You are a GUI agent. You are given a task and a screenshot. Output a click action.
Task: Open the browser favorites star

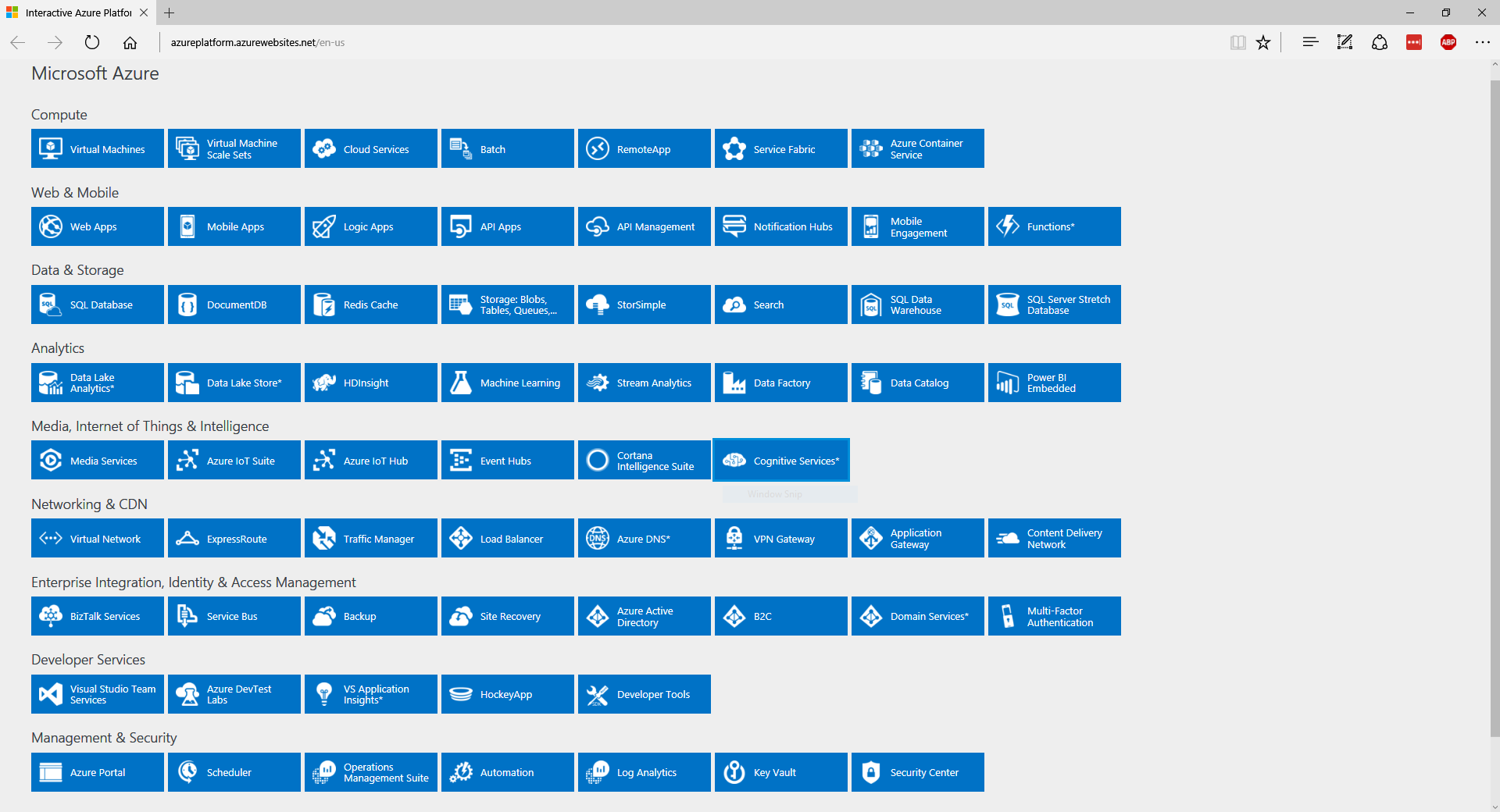[1262, 43]
